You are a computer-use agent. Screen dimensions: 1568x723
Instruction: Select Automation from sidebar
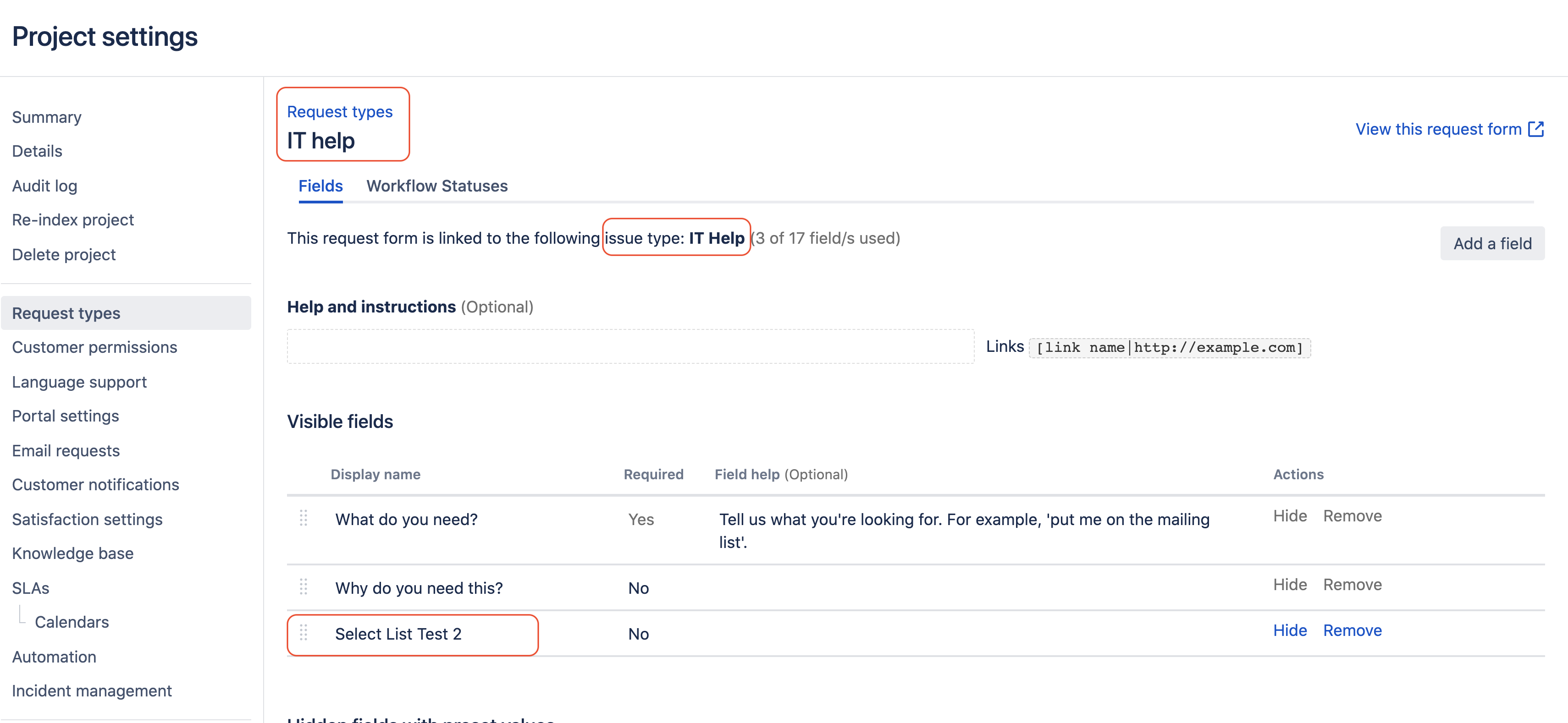click(x=54, y=657)
